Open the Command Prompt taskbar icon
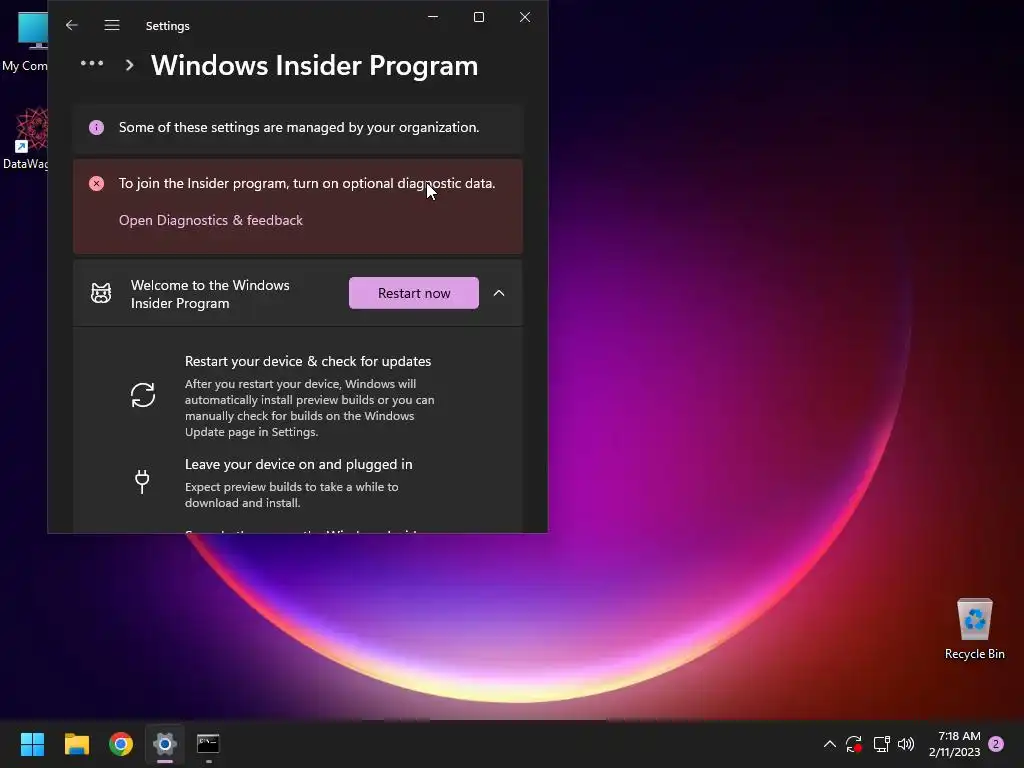Image resolution: width=1024 pixels, height=768 pixels. [x=208, y=744]
